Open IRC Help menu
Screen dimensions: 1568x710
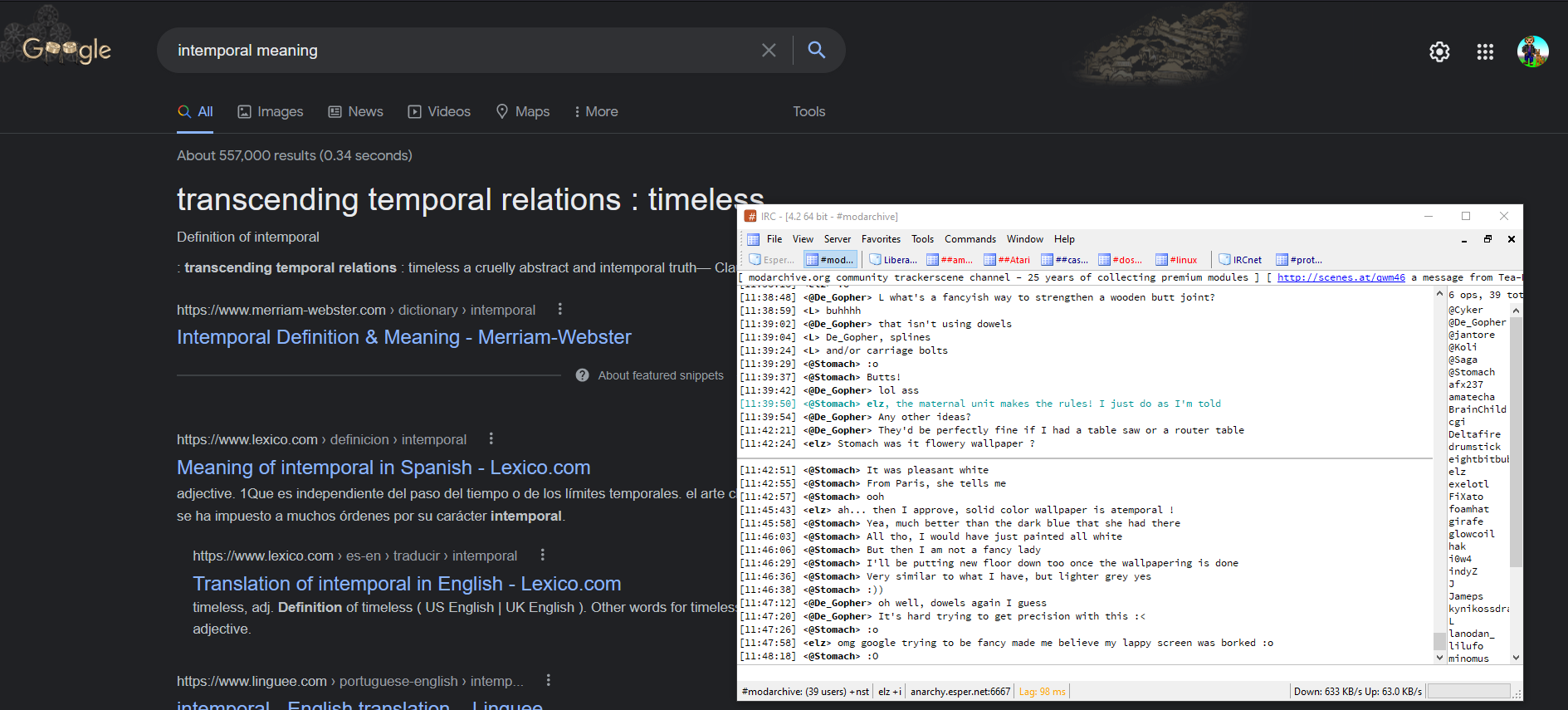coord(1064,239)
